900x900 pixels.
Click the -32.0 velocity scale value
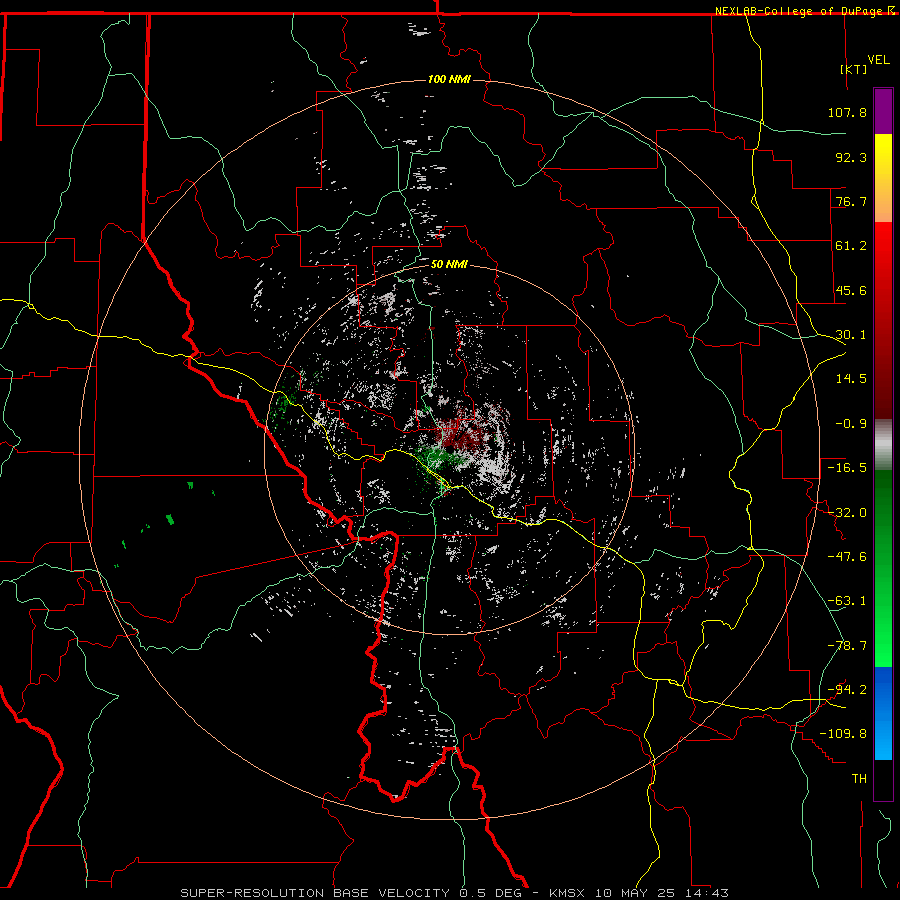[x=847, y=513]
